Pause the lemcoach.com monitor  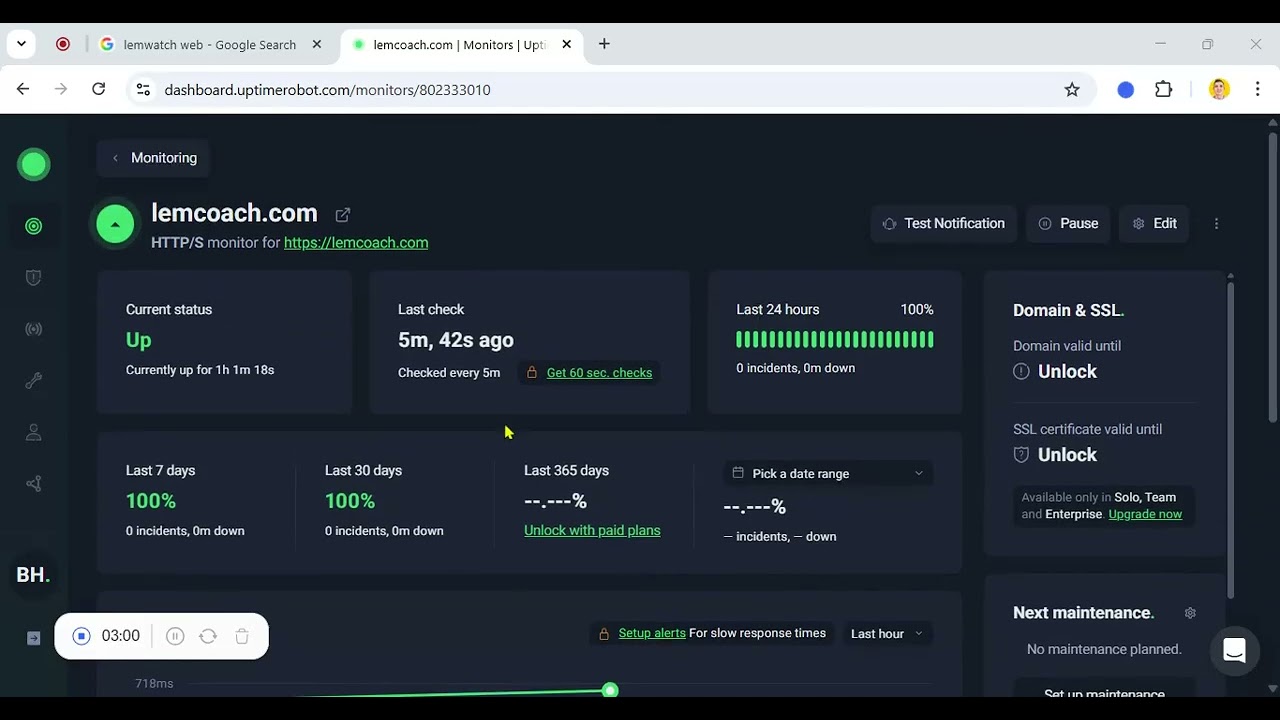click(1068, 224)
